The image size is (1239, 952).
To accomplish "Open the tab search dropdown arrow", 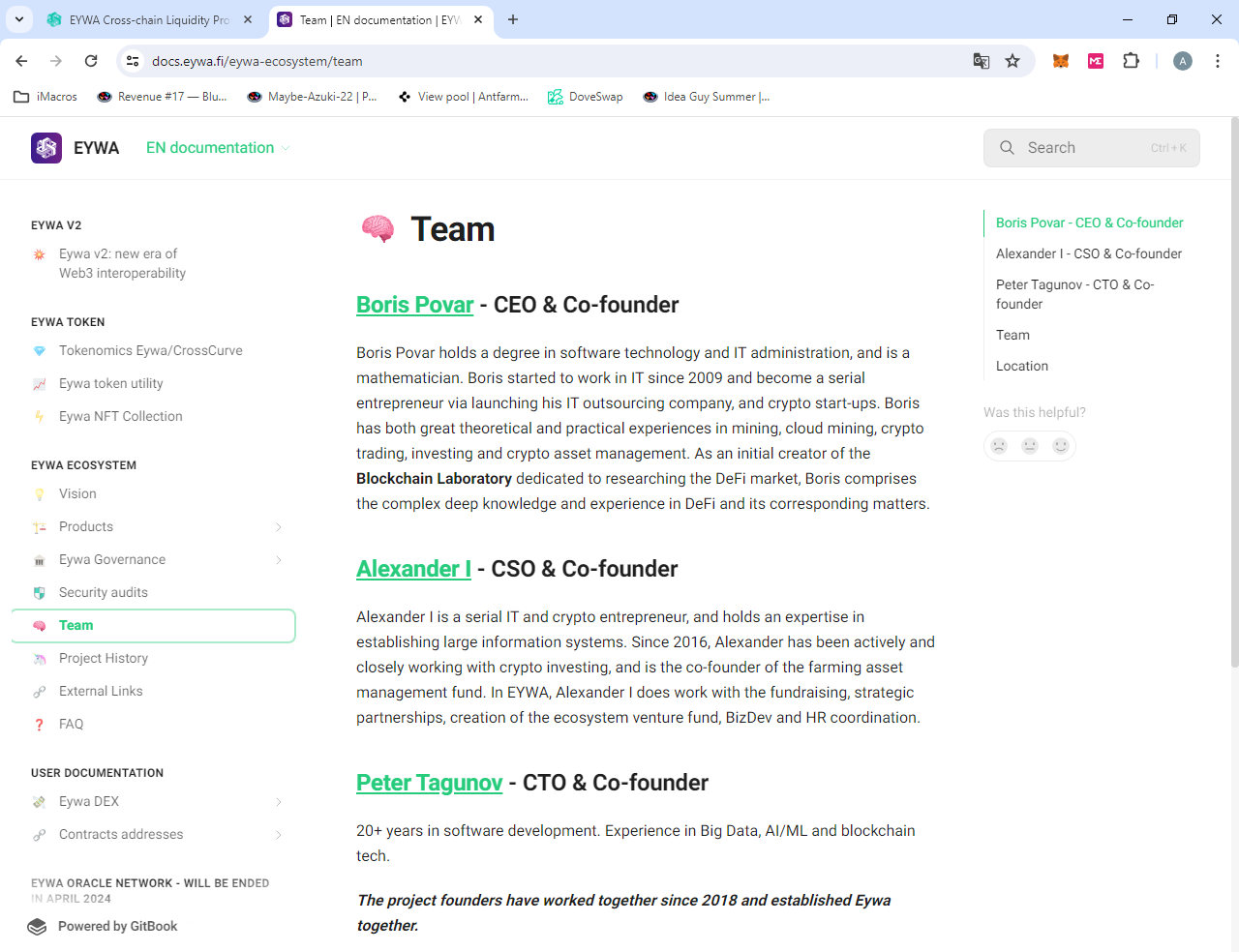I will [19, 19].
